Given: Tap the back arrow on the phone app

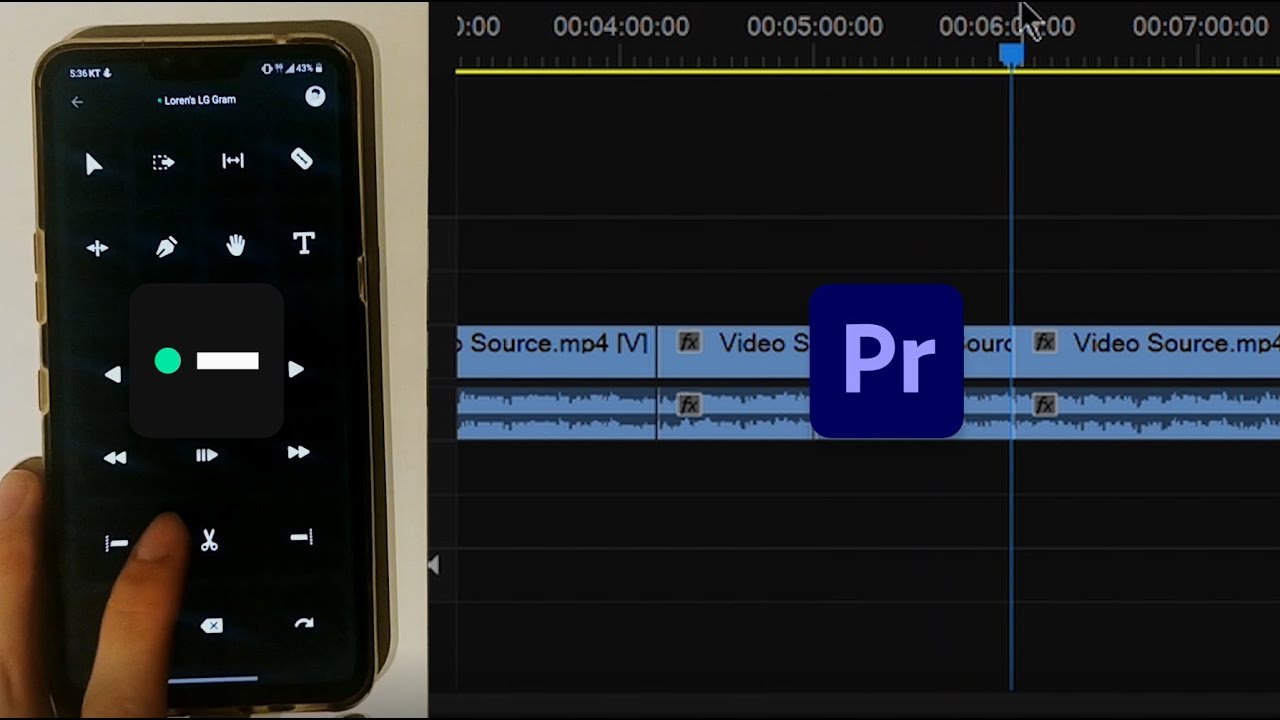Looking at the screenshot, I should tap(77, 102).
